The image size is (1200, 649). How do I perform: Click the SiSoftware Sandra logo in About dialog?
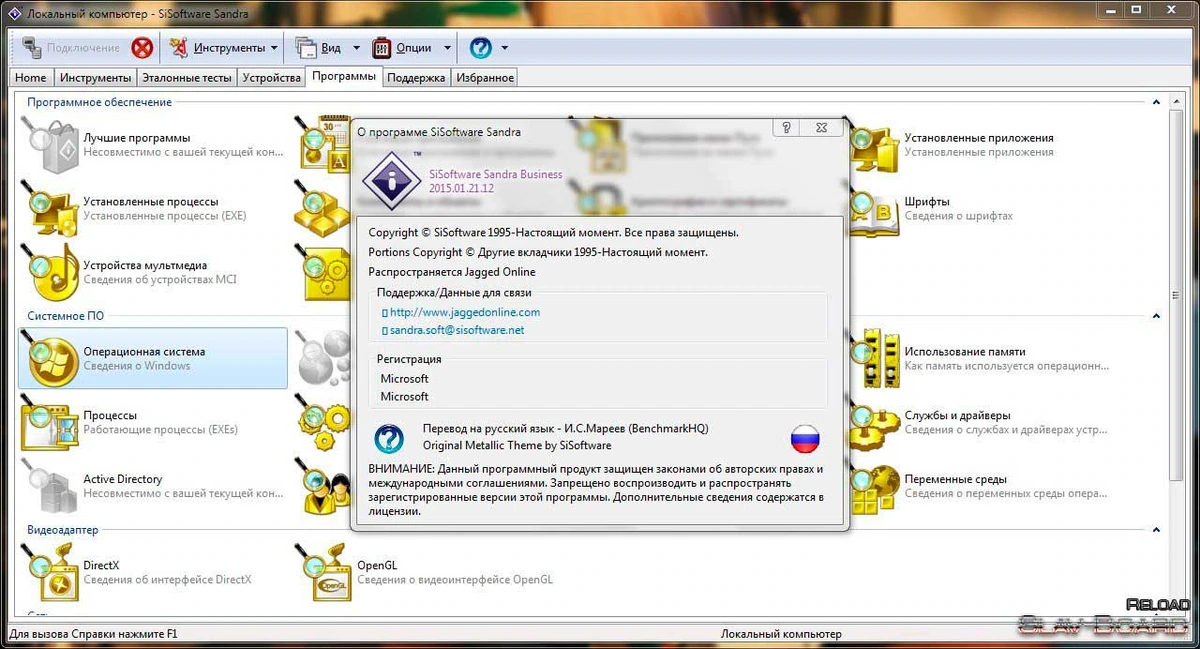[x=391, y=180]
